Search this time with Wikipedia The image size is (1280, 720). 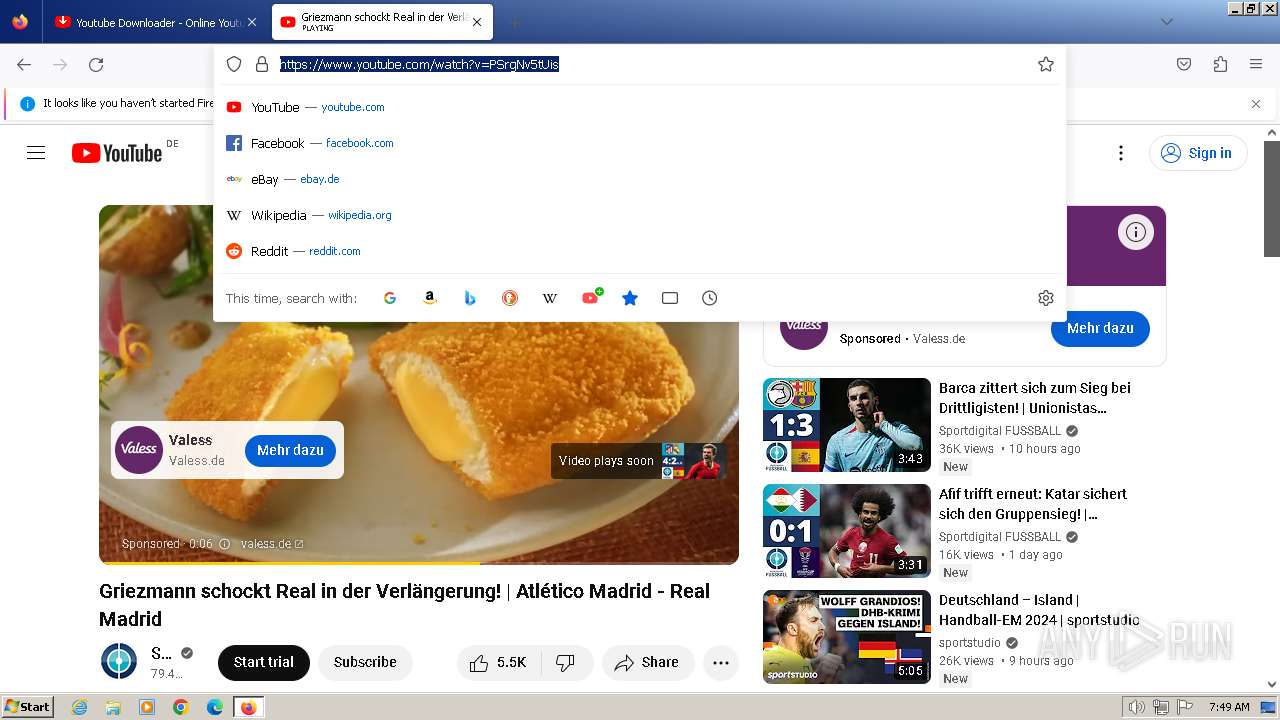point(550,298)
